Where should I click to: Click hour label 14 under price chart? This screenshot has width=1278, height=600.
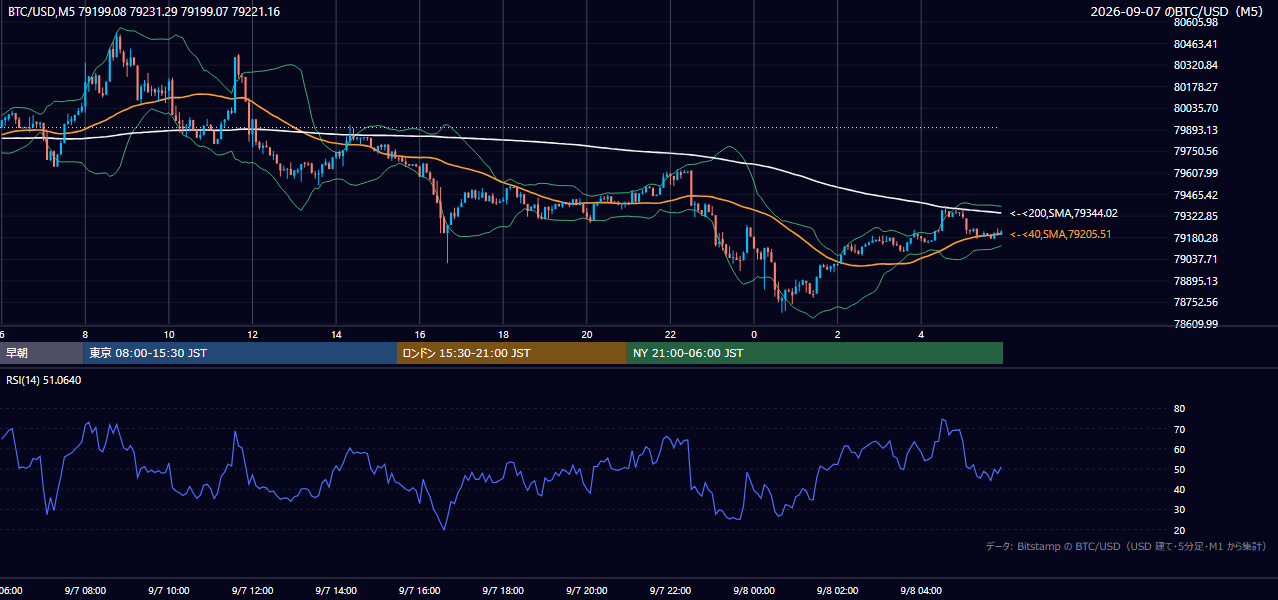pyautogui.click(x=336, y=334)
